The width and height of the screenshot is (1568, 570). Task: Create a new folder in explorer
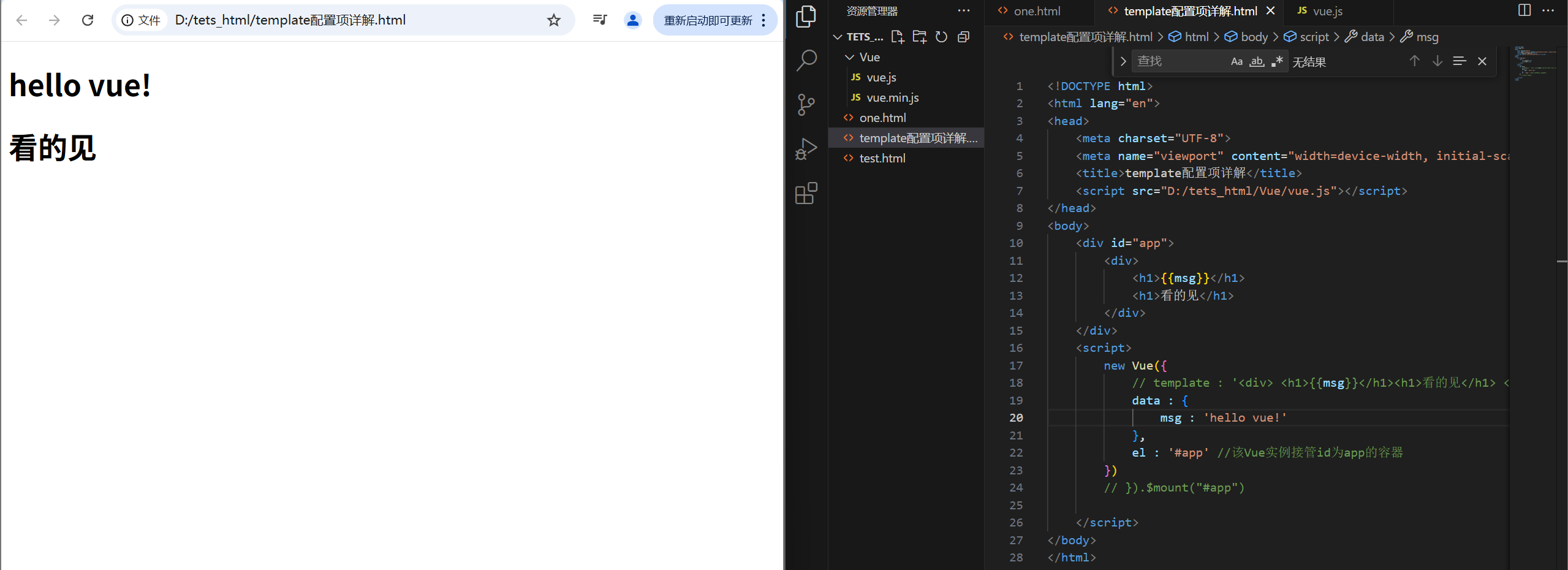(919, 37)
